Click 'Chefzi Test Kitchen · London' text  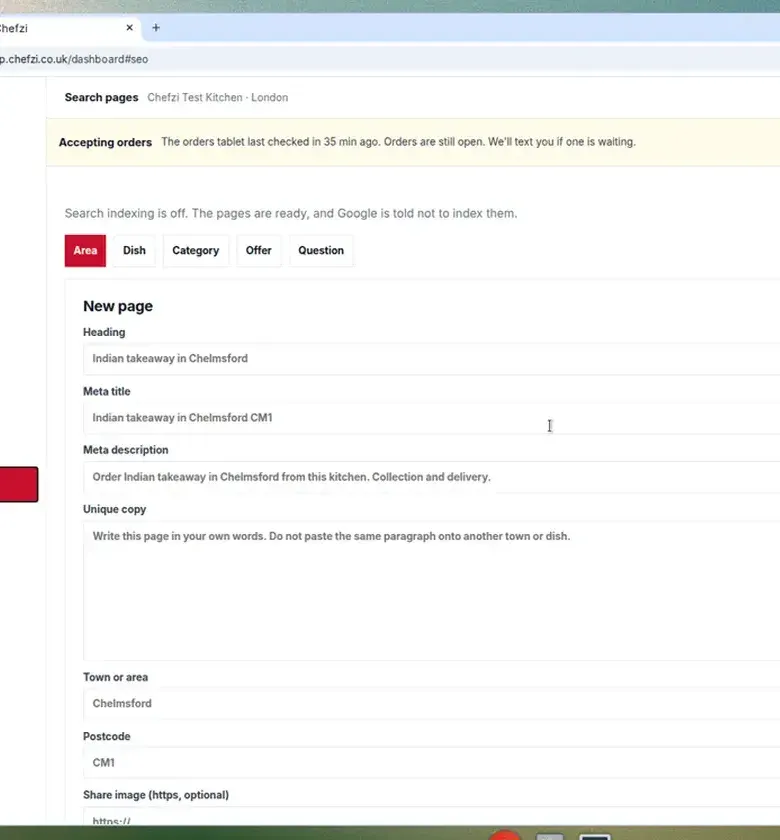pyautogui.click(x=218, y=98)
